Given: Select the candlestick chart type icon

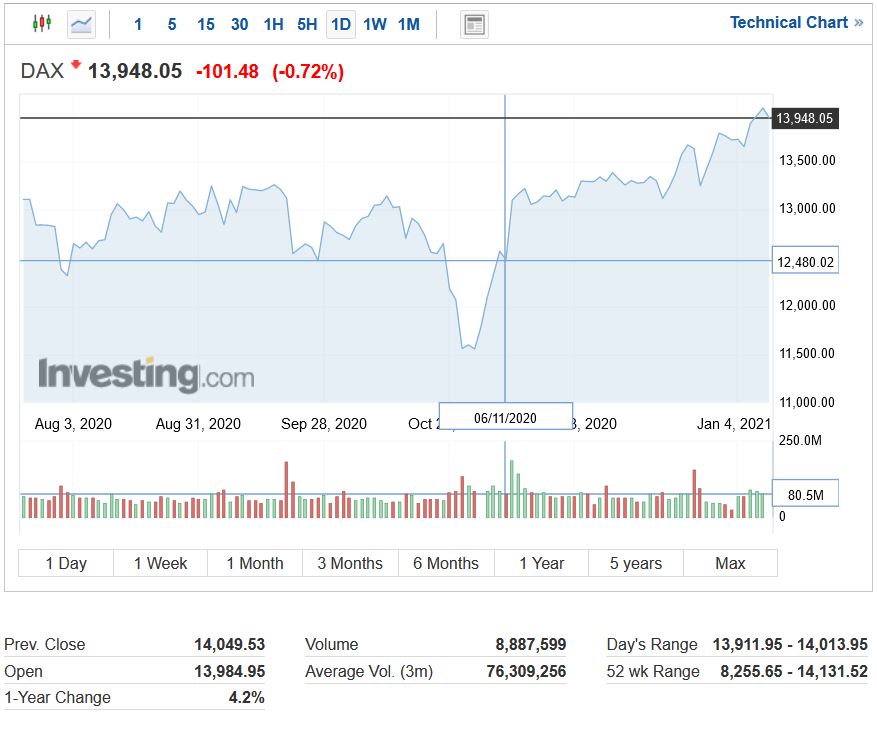Looking at the screenshot, I should coord(41,24).
